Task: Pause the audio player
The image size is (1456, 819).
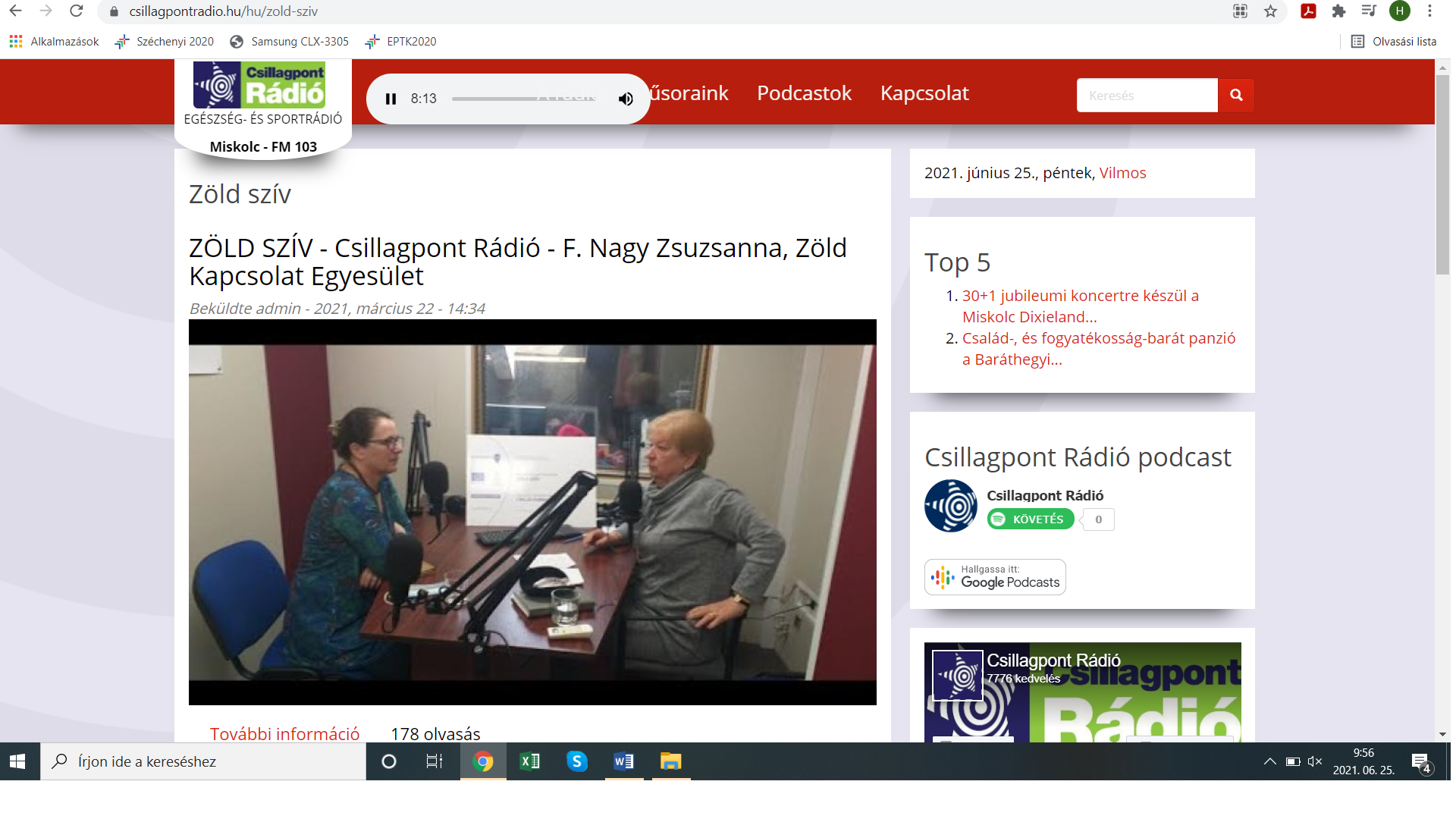Action: [391, 99]
